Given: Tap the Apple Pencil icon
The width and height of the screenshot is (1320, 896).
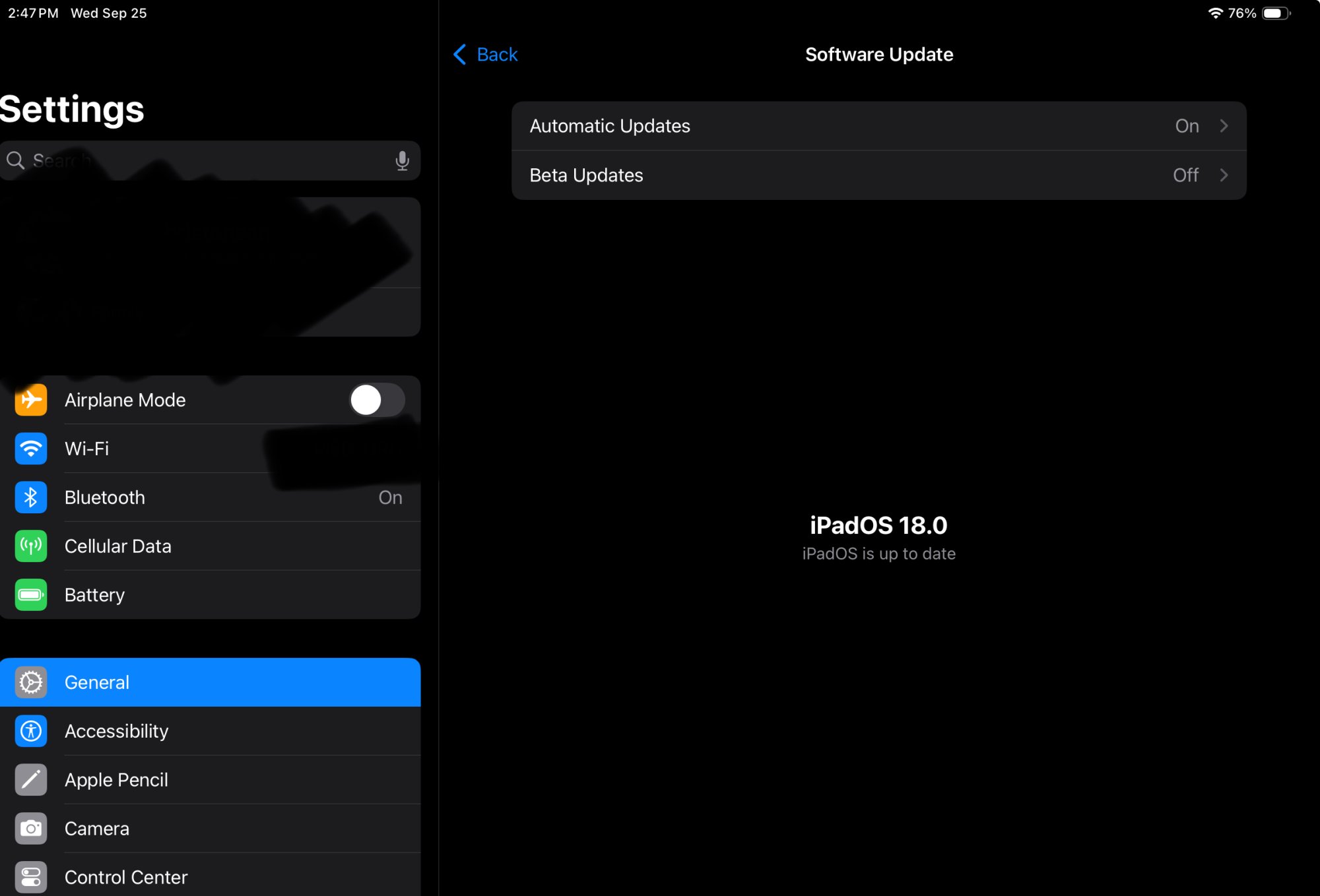Looking at the screenshot, I should click(x=30, y=780).
